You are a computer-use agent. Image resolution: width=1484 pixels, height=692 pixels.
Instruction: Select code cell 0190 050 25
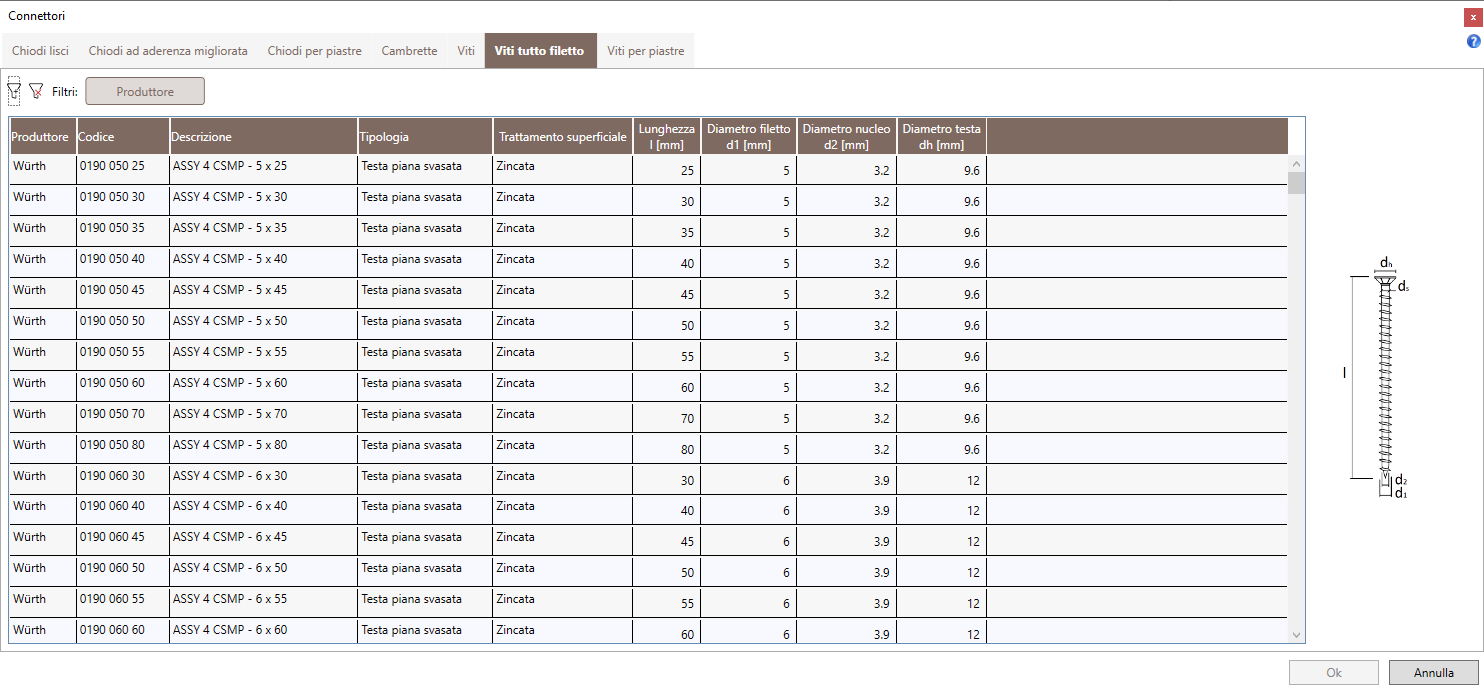[x=123, y=169]
